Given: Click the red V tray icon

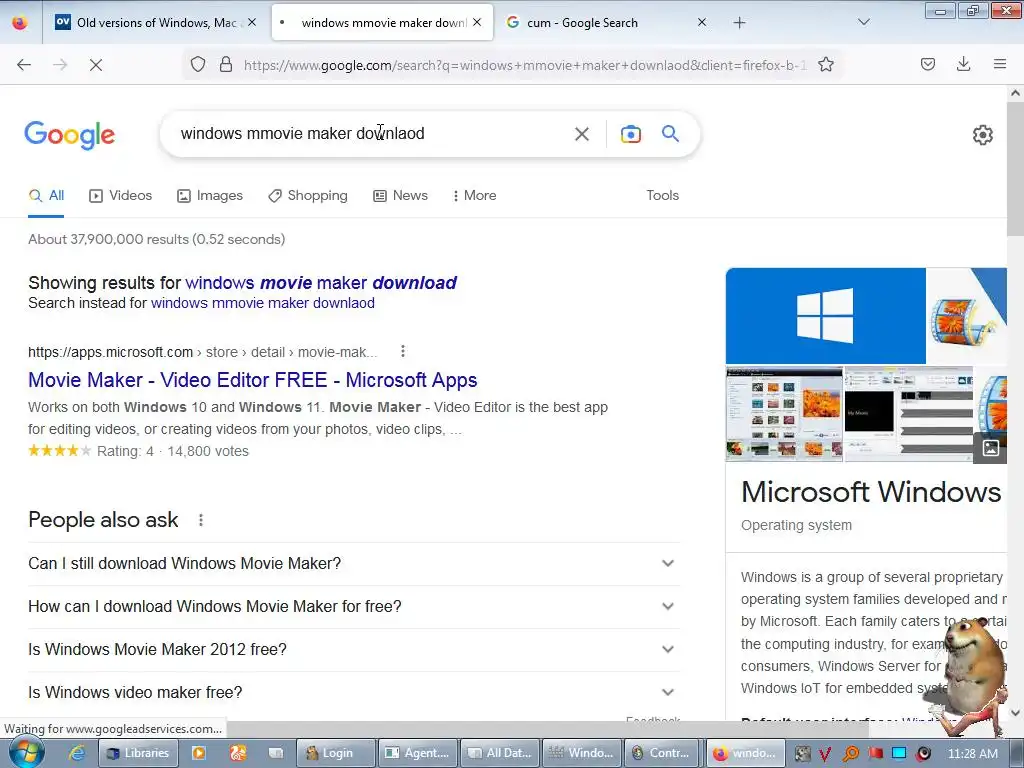Looking at the screenshot, I should (825, 754).
